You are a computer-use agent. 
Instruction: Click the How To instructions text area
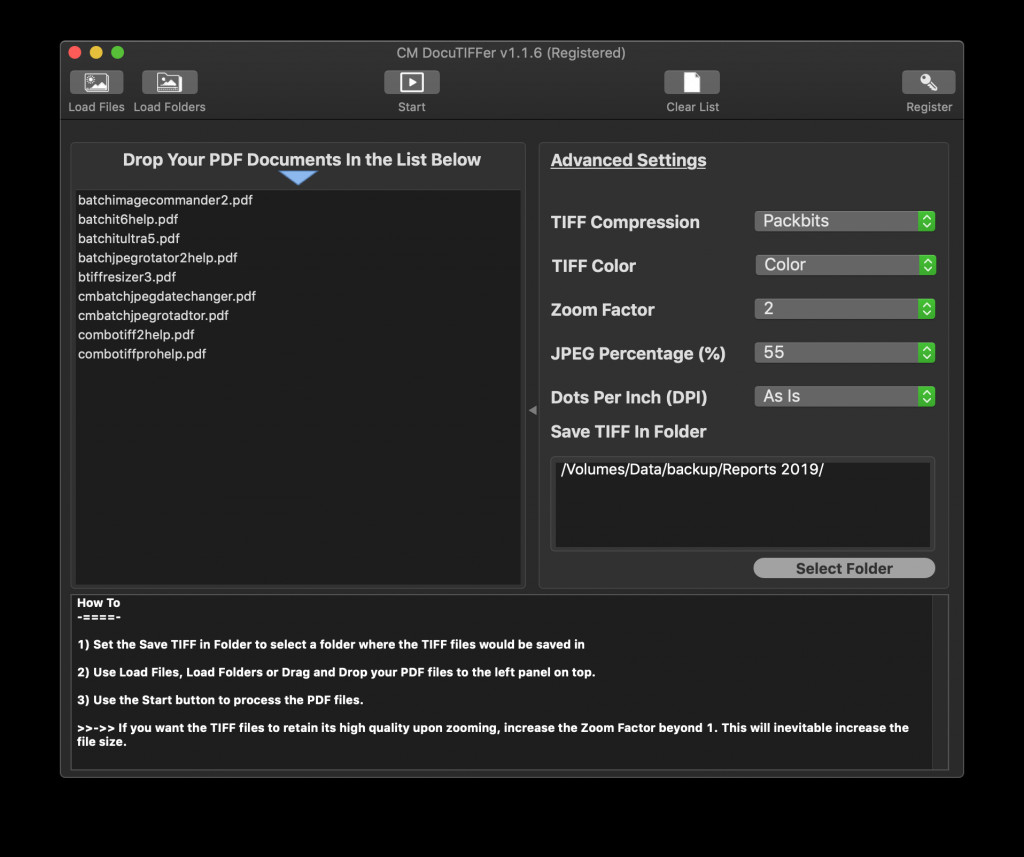[502, 682]
